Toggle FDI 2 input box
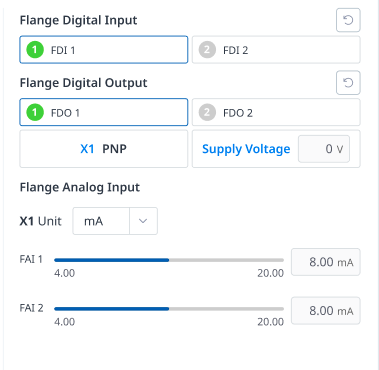 (x=276, y=50)
